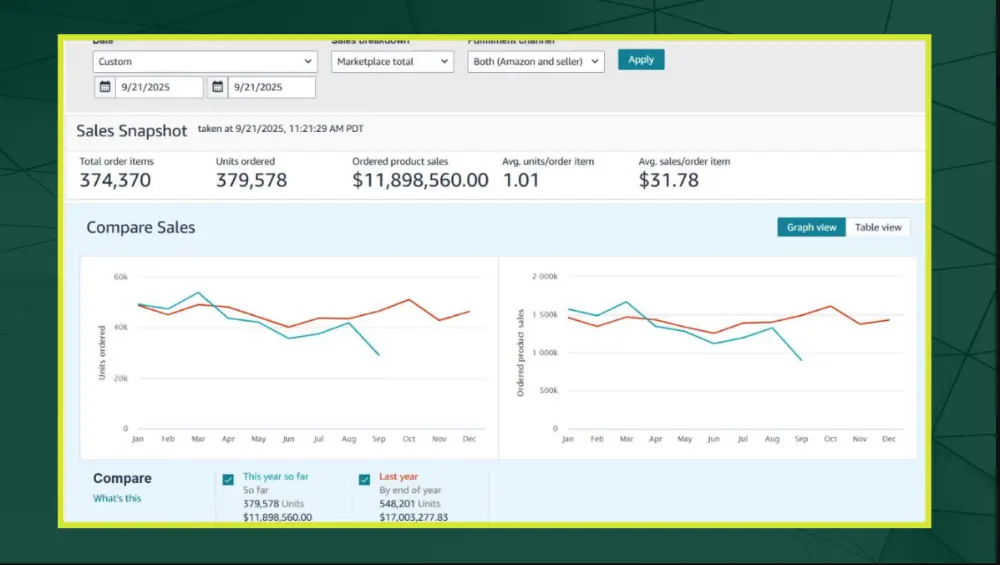The height and width of the screenshot is (565, 1000).
Task: Click the end date field 9/21/2025
Action: pos(271,87)
